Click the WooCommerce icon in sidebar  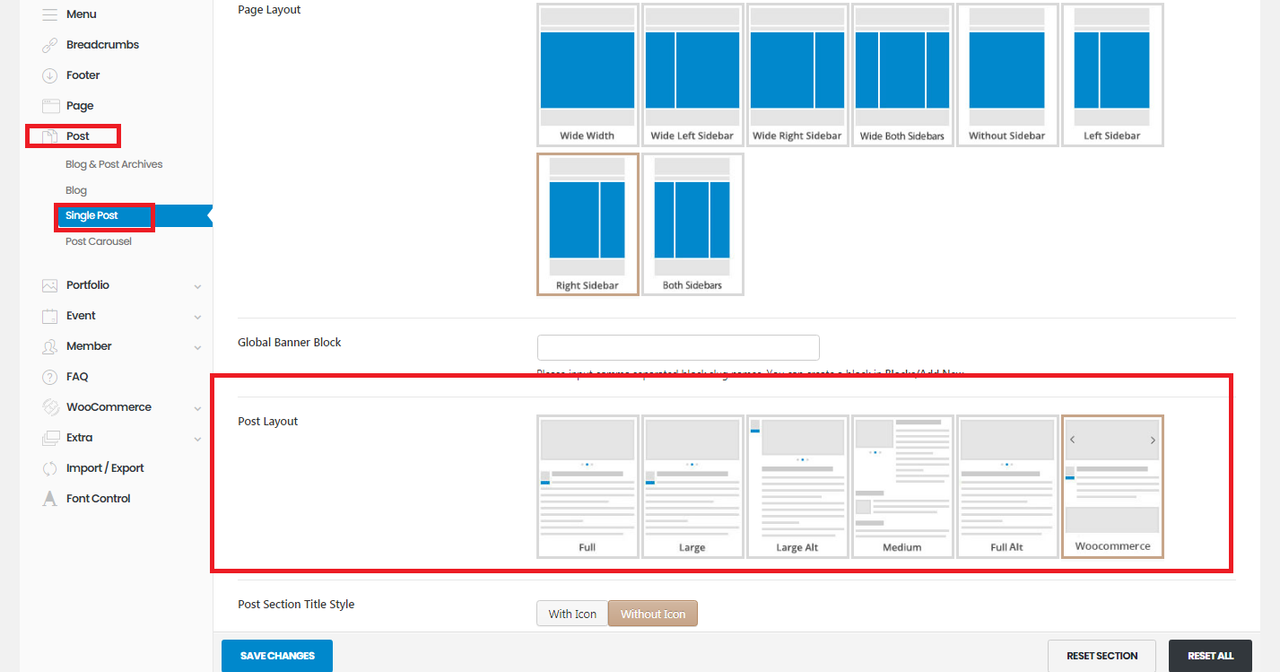tap(50, 408)
